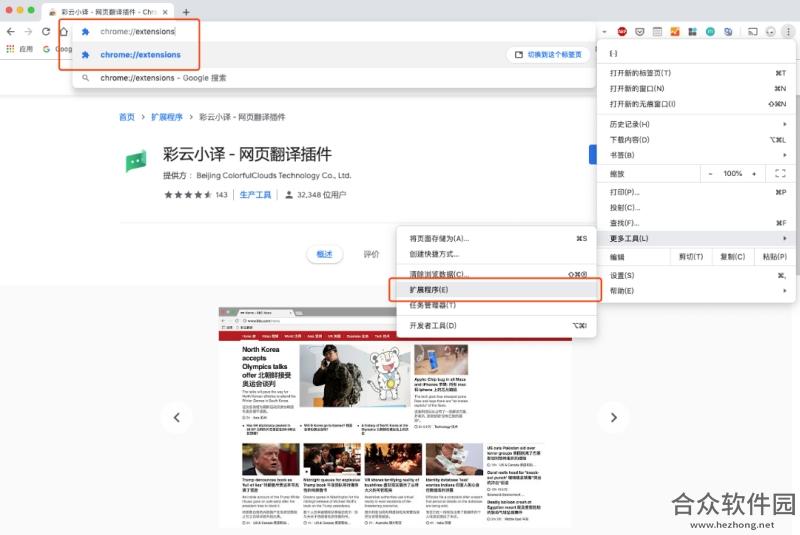
Task: Click the green 彩云小译 extension logo
Action: tap(136, 161)
